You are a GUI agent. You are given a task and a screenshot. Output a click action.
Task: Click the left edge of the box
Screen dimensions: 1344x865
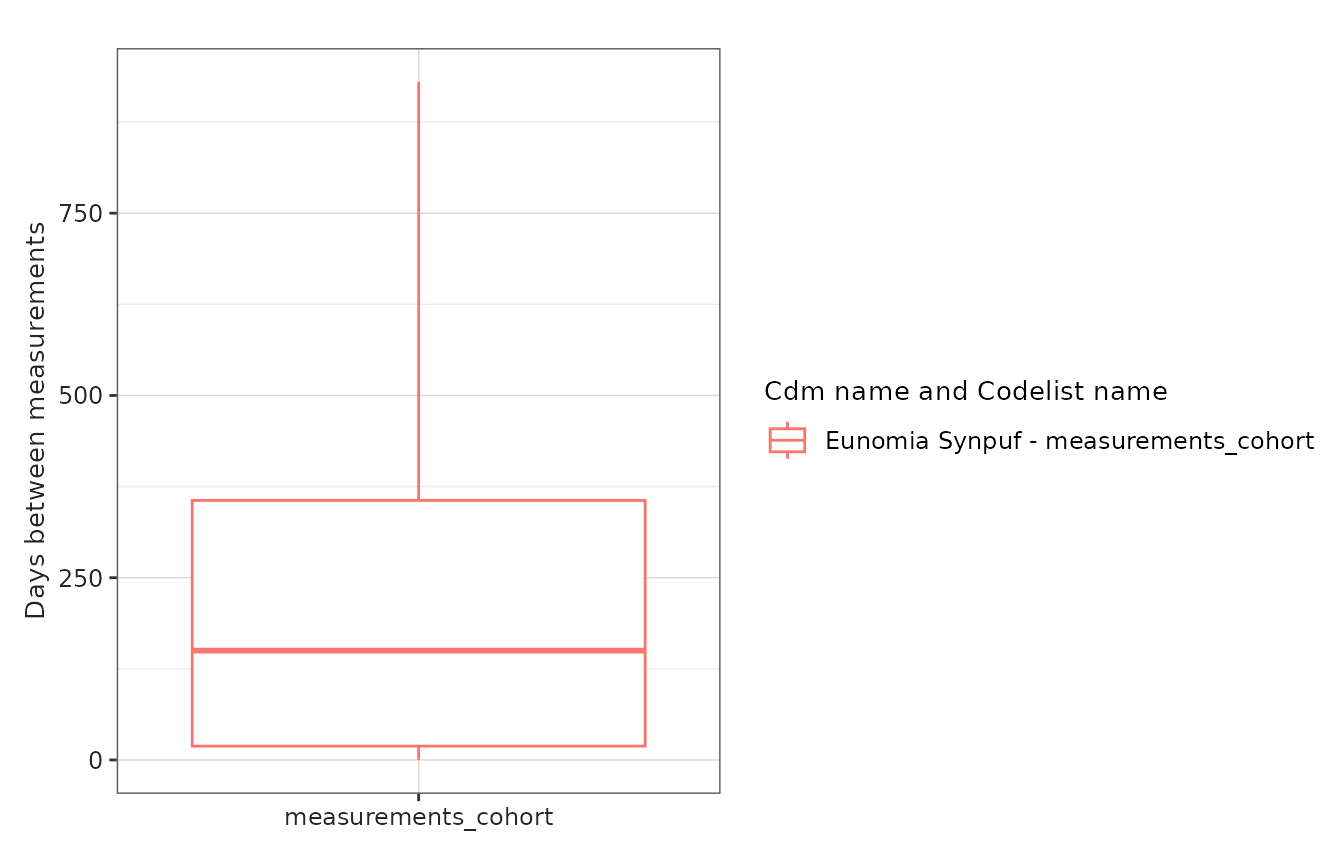pyautogui.click(x=192, y=623)
